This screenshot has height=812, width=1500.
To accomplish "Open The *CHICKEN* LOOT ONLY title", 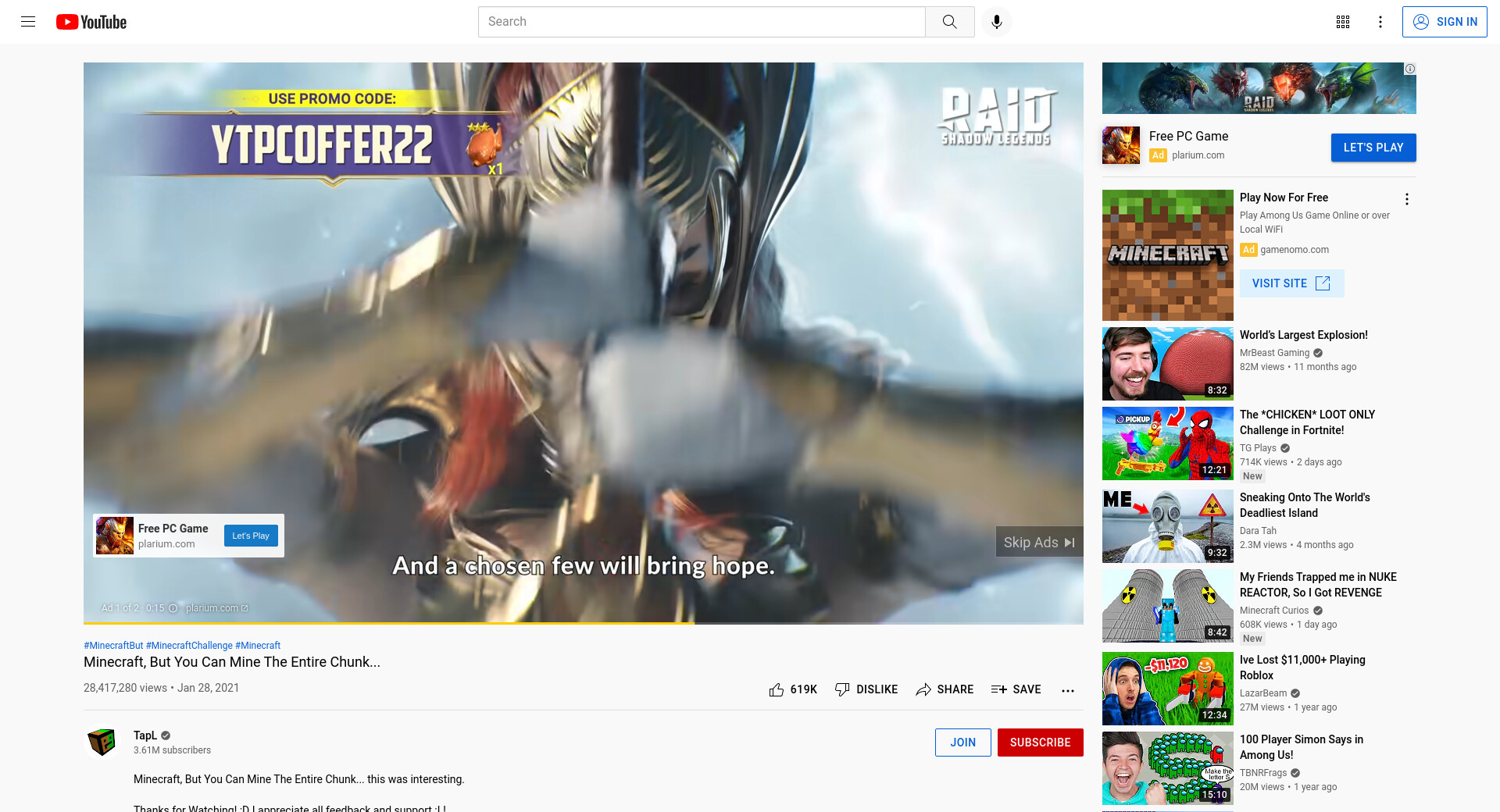I will click(x=1307, y=422).
